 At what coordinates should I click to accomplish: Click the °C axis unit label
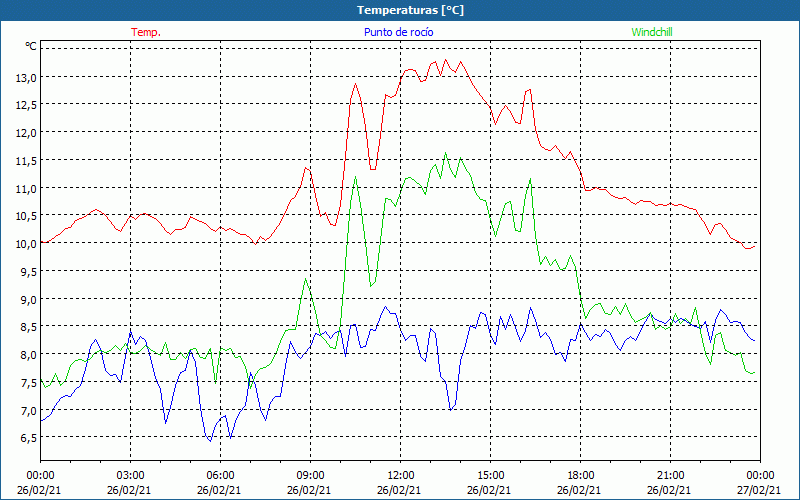(x=31, y=46)
